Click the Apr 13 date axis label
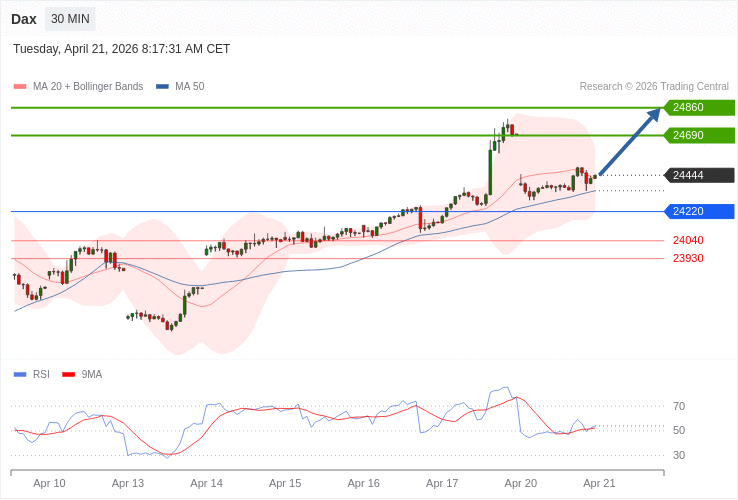The image size is (738, 500). click(128, 483)
